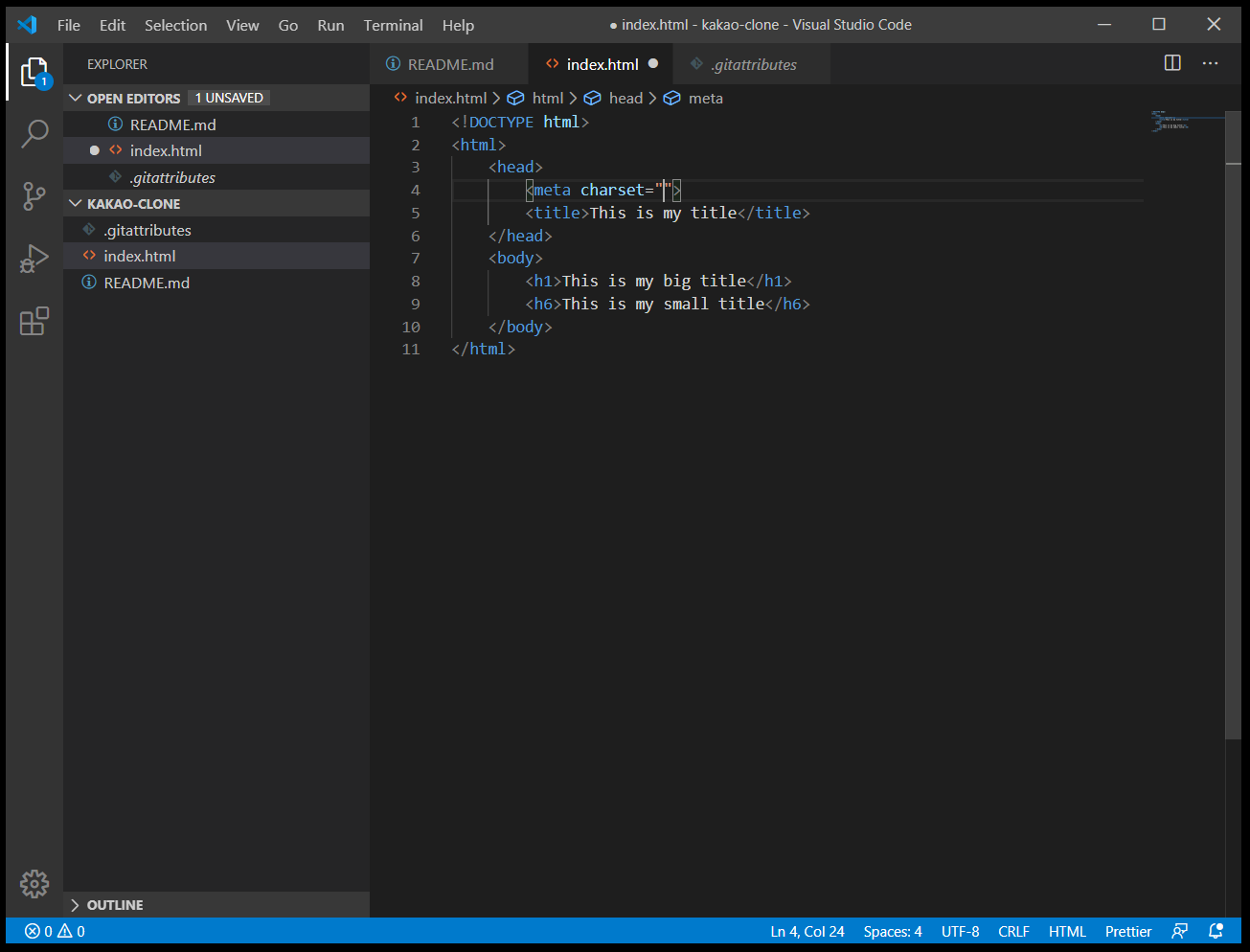Click Ln 4, Col 24 status item
Screen dimensions: 1250x952
click(x=807, y=931)
